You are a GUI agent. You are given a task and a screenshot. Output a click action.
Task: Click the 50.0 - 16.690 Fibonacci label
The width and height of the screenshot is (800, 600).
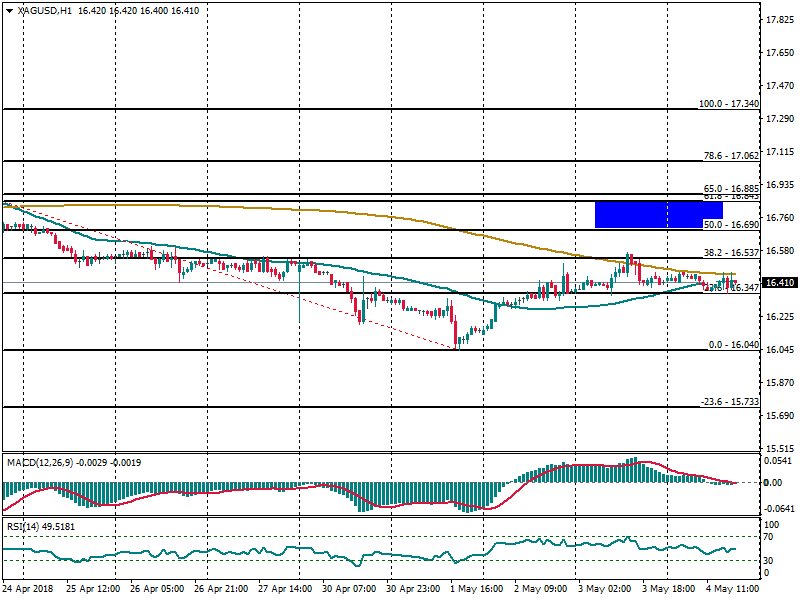point(731,225)
